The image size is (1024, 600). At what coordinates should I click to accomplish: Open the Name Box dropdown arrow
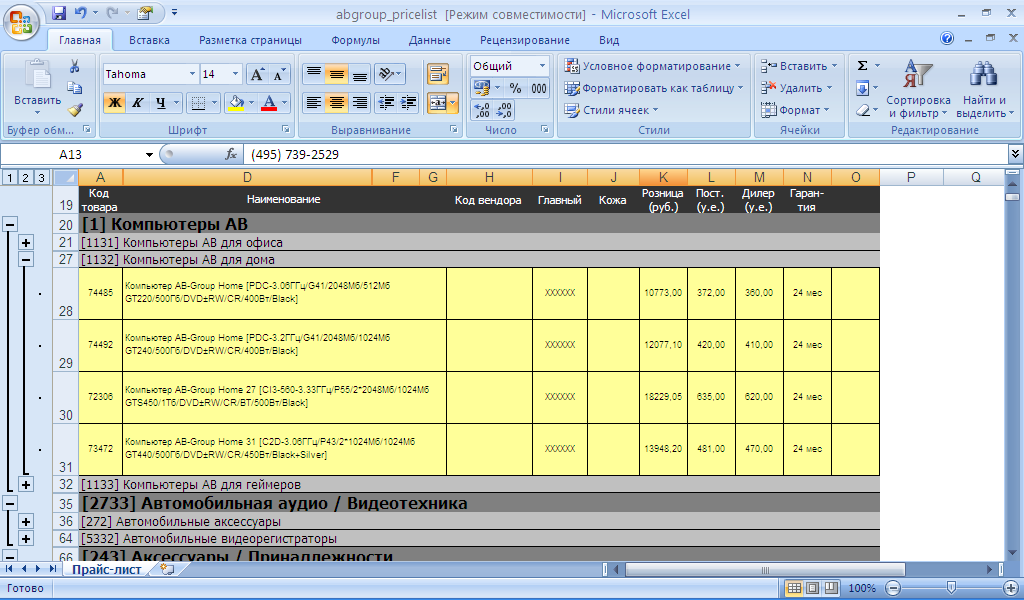[x=149, y=155]
